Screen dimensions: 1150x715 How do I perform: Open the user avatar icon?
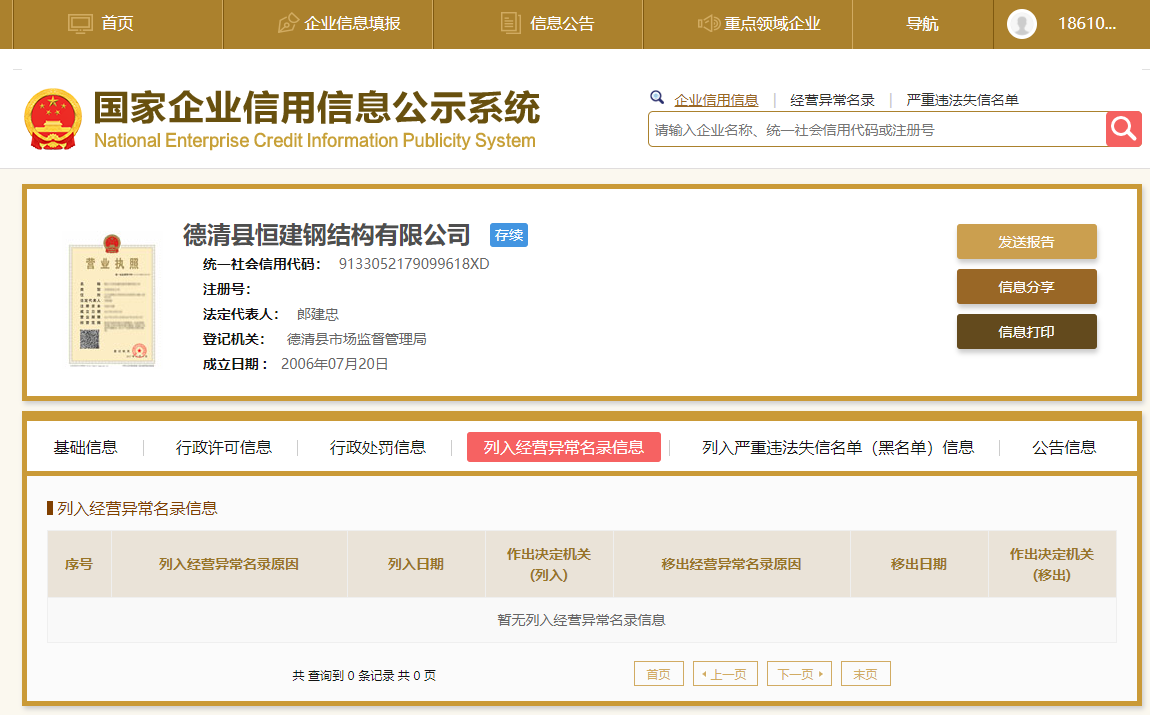click(1022, 23)
